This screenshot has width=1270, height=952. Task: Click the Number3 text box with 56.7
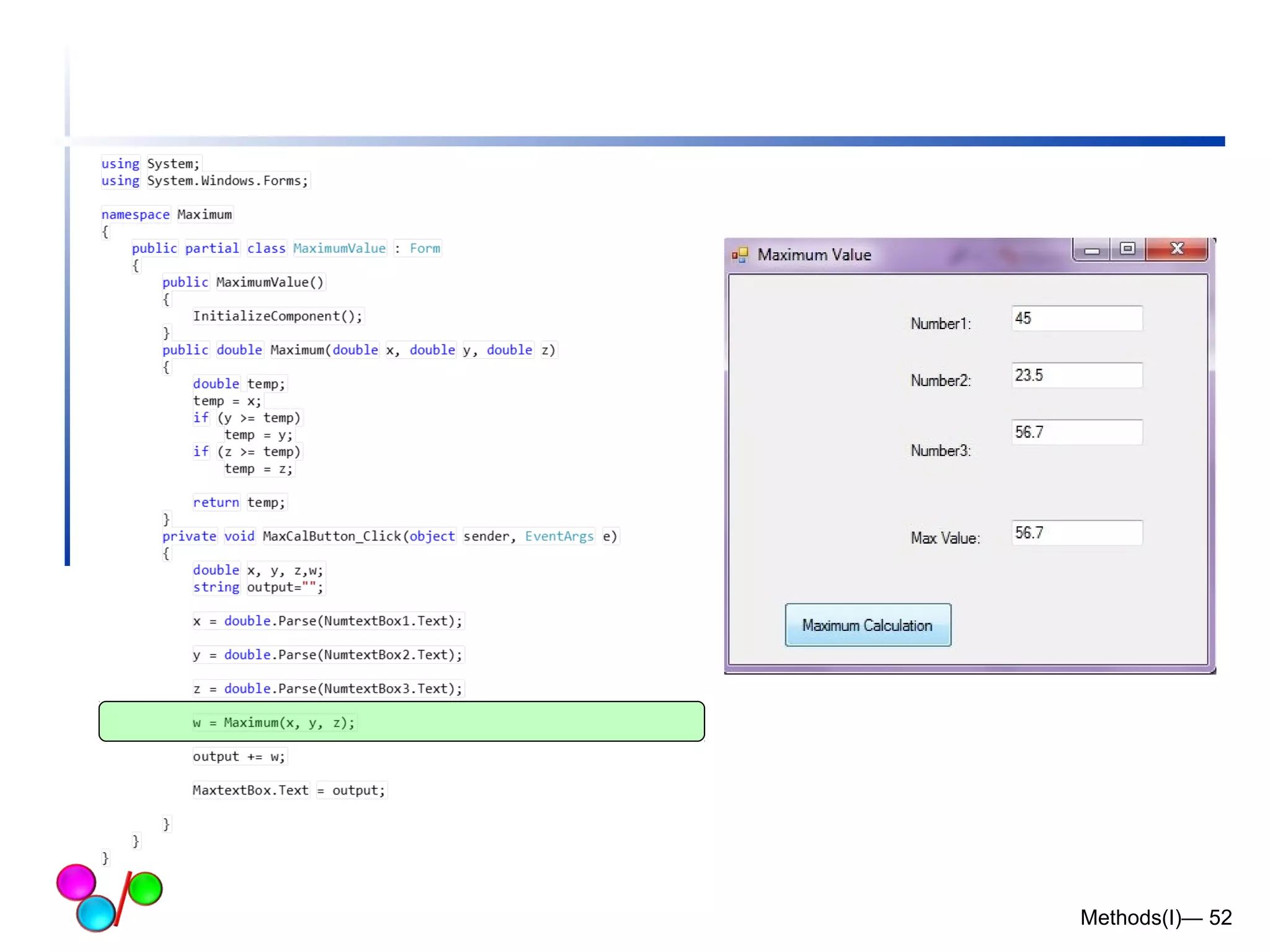[x=1076, y=432]
